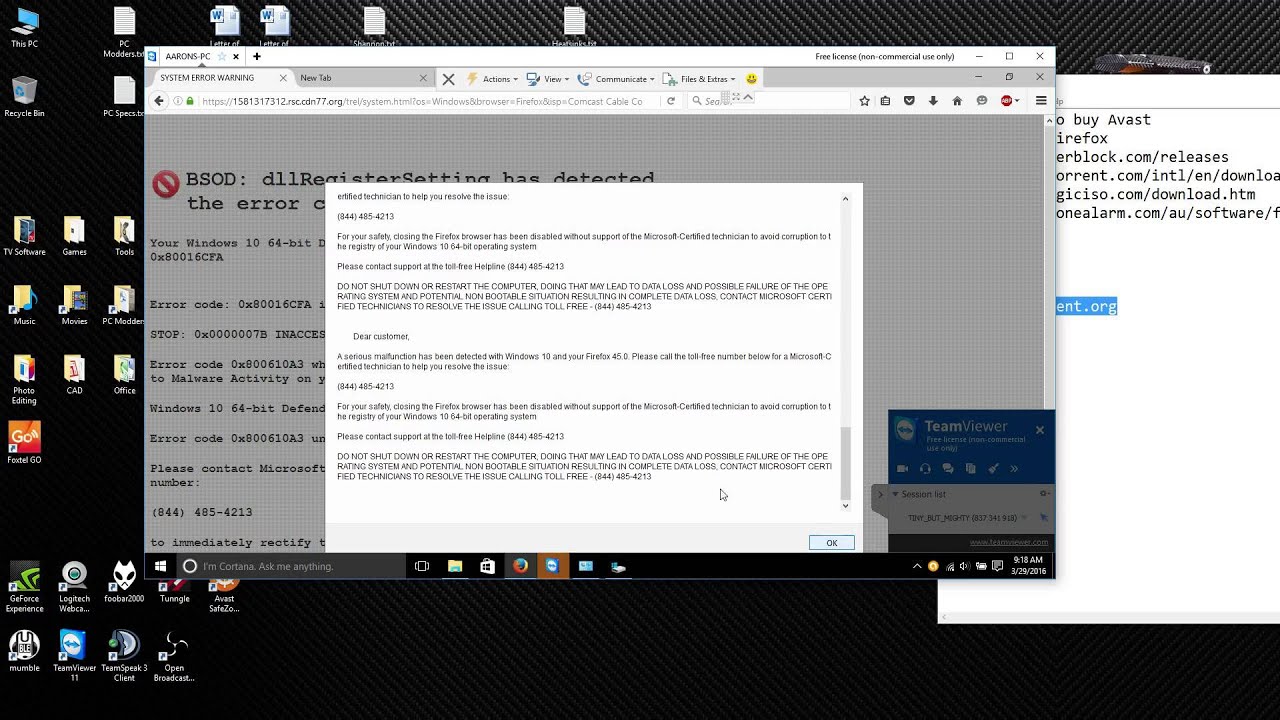Show hidden tray icons chevron on remote taskbar
1280x720 pixels.
(917, 566)
